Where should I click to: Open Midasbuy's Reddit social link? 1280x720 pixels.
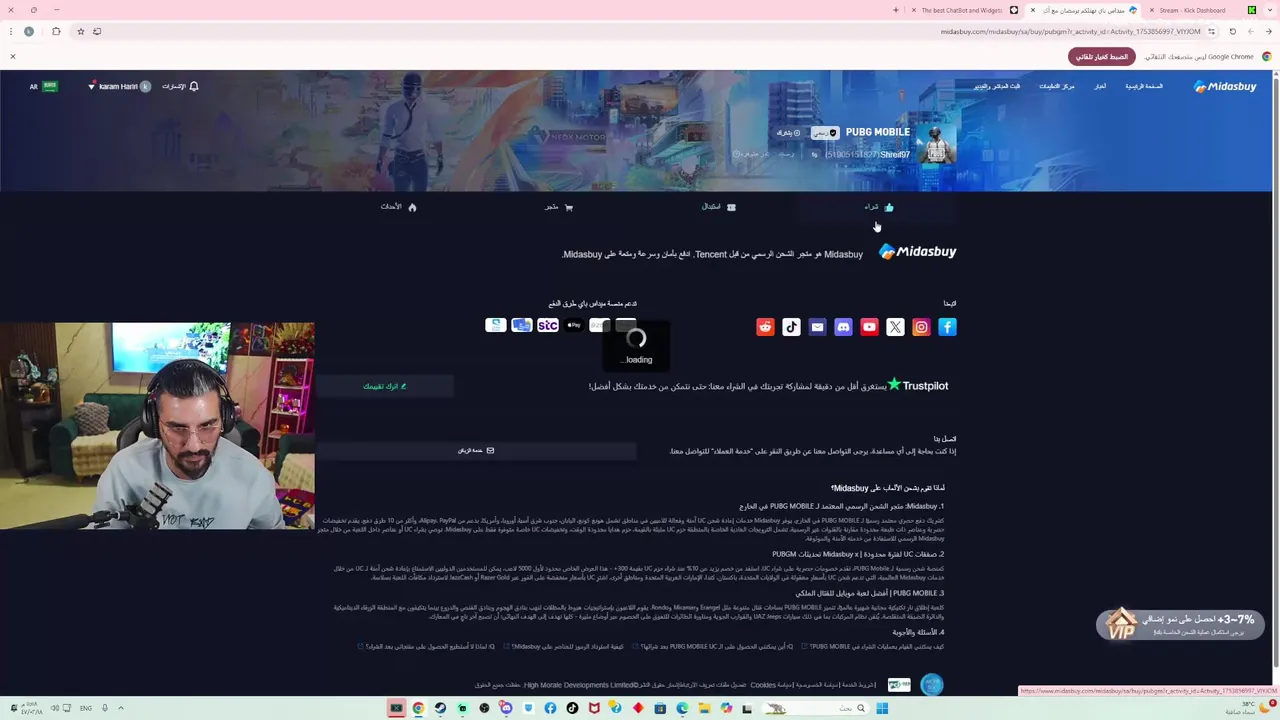(765, 327)
